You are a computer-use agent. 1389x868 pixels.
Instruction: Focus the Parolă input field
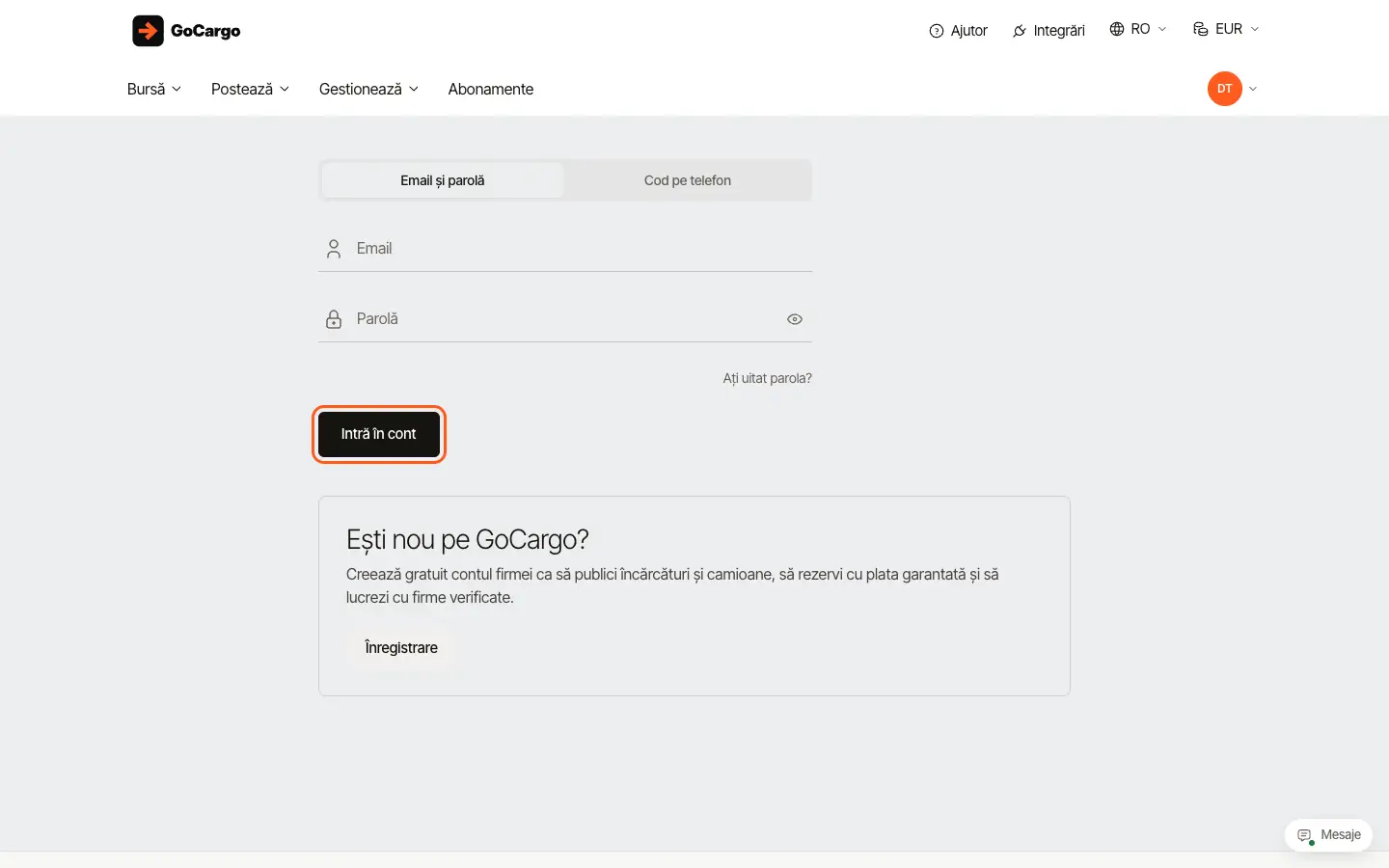(565, 319)
